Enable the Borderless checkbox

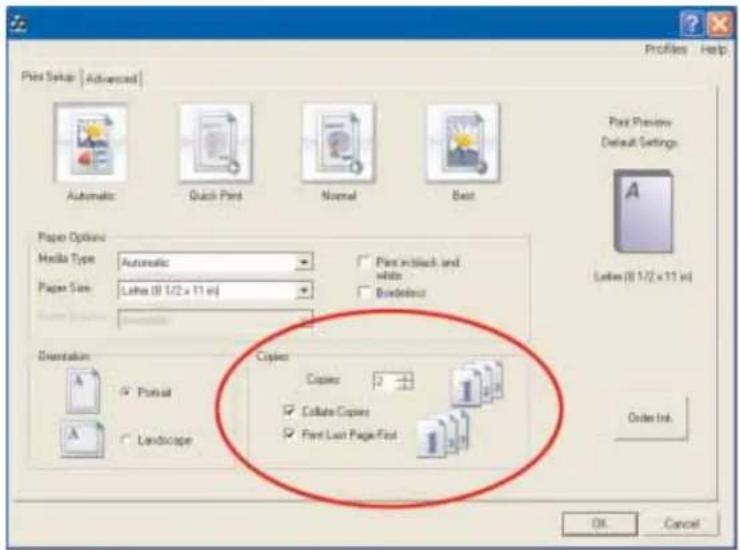[x=364, y=293]
